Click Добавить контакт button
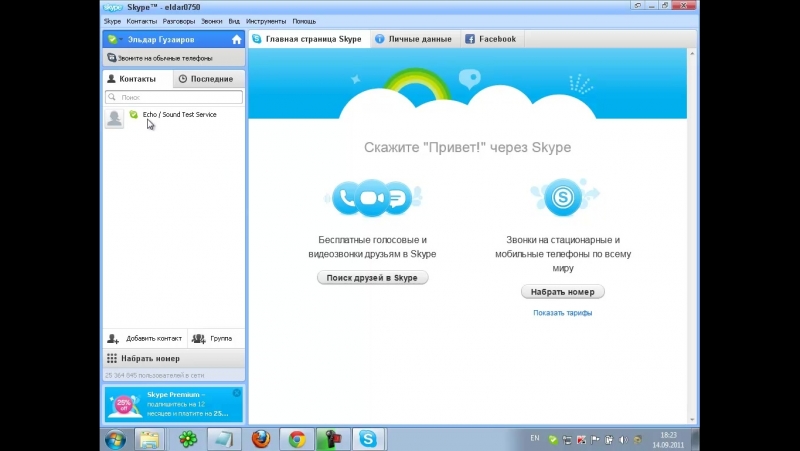The image size is (800, 451). tap(145, 338)
